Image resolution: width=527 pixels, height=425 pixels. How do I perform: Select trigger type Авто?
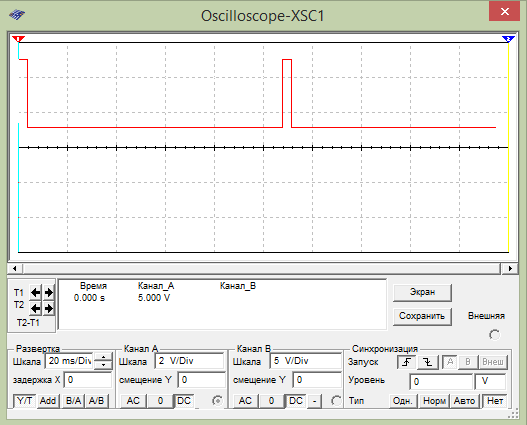pyautogui.click(x=464, y=401)
